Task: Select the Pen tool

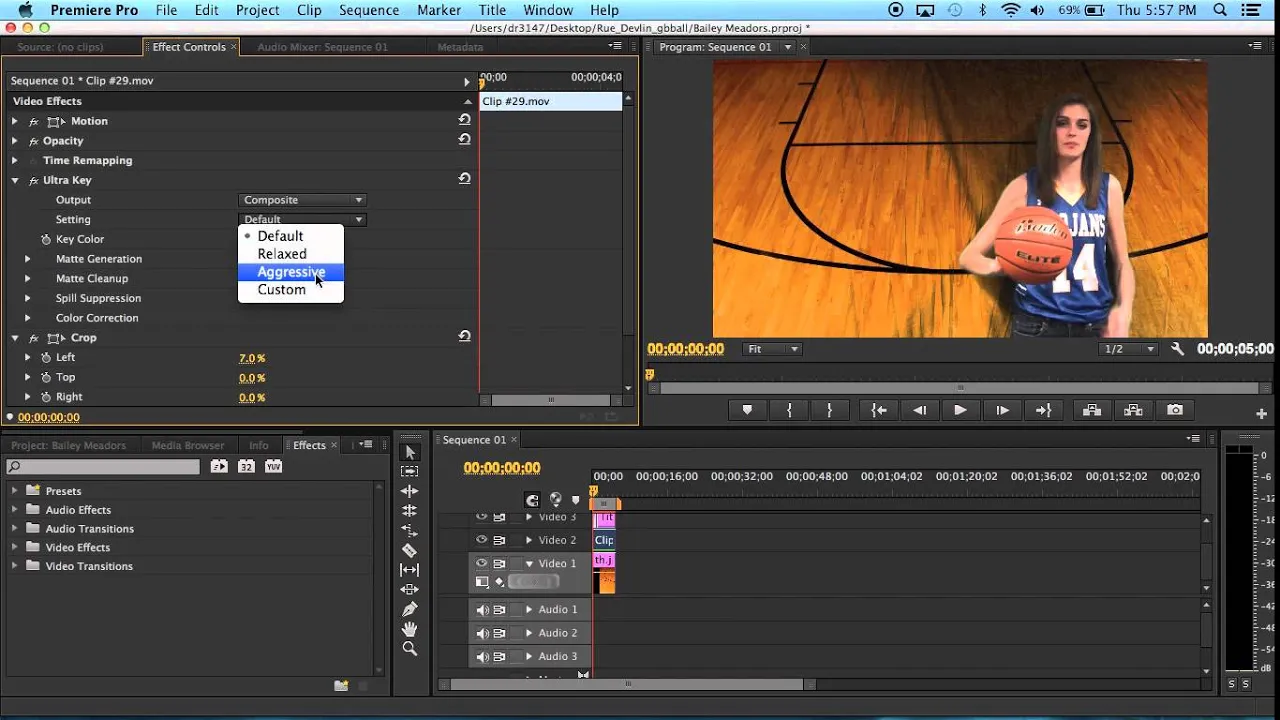Action: coord(410,609)
